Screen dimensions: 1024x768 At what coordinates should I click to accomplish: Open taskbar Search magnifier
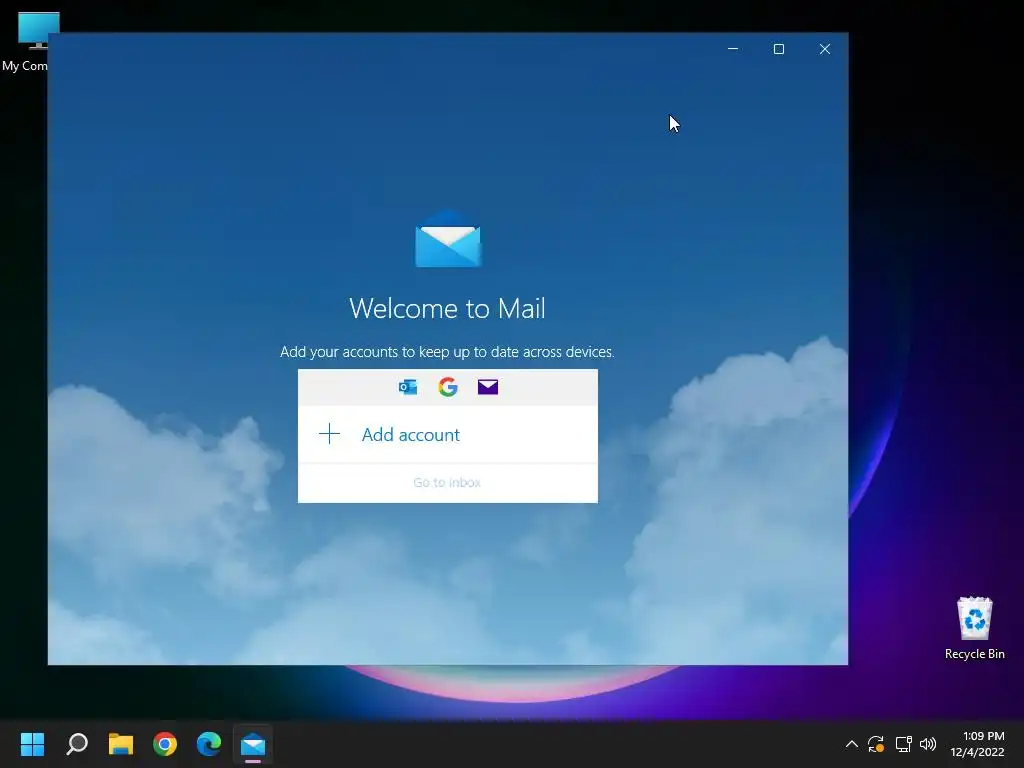(x=77, y=744)
